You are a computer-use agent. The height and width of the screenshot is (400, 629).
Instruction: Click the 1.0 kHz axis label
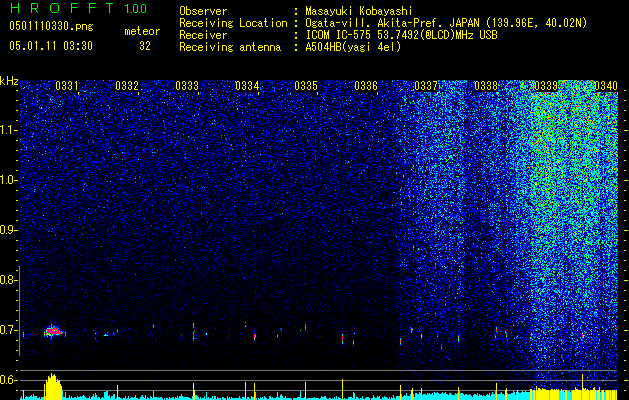[x=7, y=180]
